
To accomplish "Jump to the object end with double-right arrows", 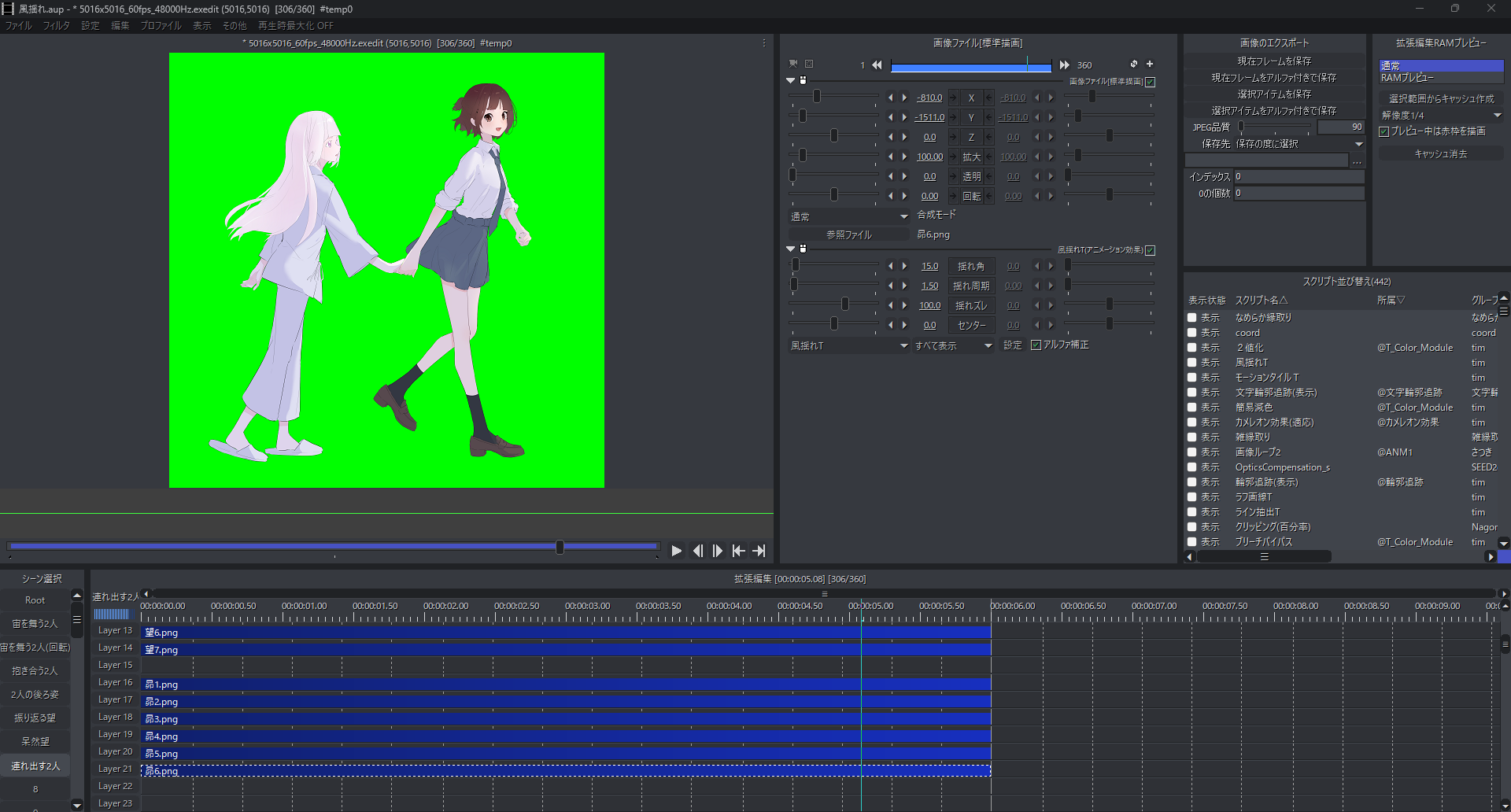I will point(1064,65).
